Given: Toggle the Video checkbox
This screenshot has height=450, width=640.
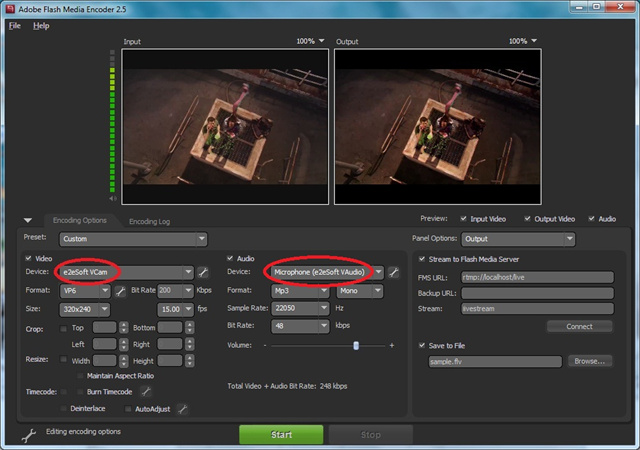Looking at the screenshot, I should click(28, 258).
